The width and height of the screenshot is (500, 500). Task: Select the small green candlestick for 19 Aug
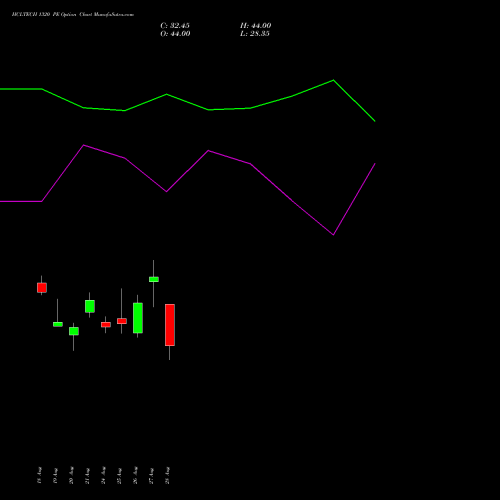[58, 324]
